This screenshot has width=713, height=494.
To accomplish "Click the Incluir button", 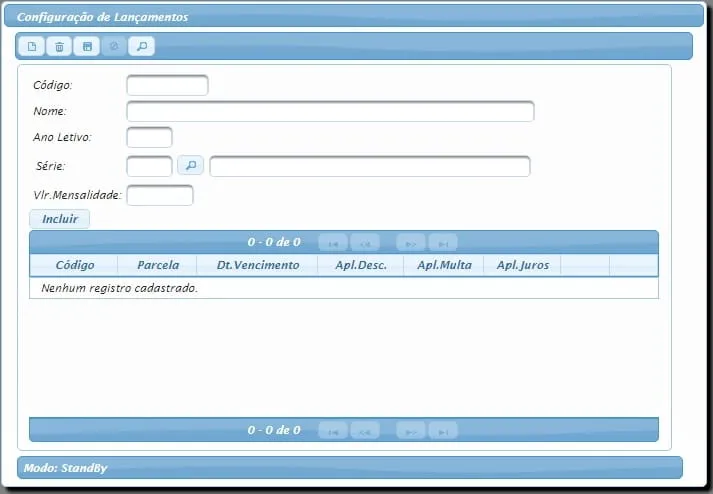I will tap(60, 219).
